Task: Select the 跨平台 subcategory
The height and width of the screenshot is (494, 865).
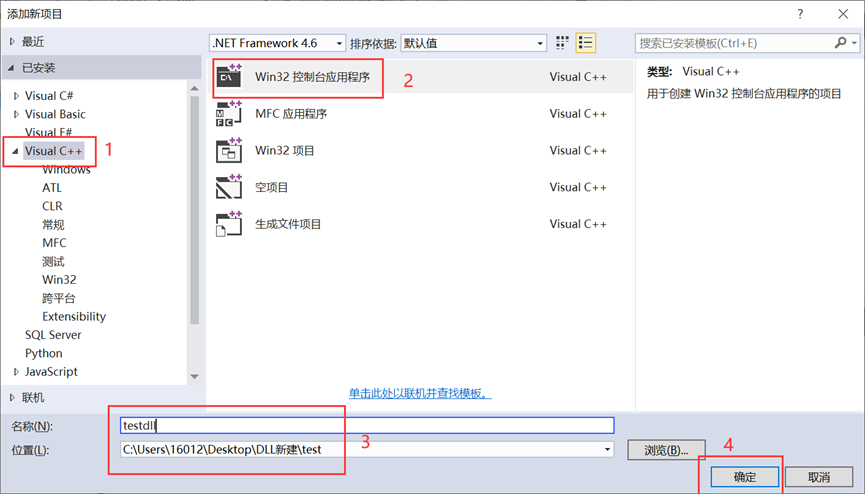Action: click(58, 299)
